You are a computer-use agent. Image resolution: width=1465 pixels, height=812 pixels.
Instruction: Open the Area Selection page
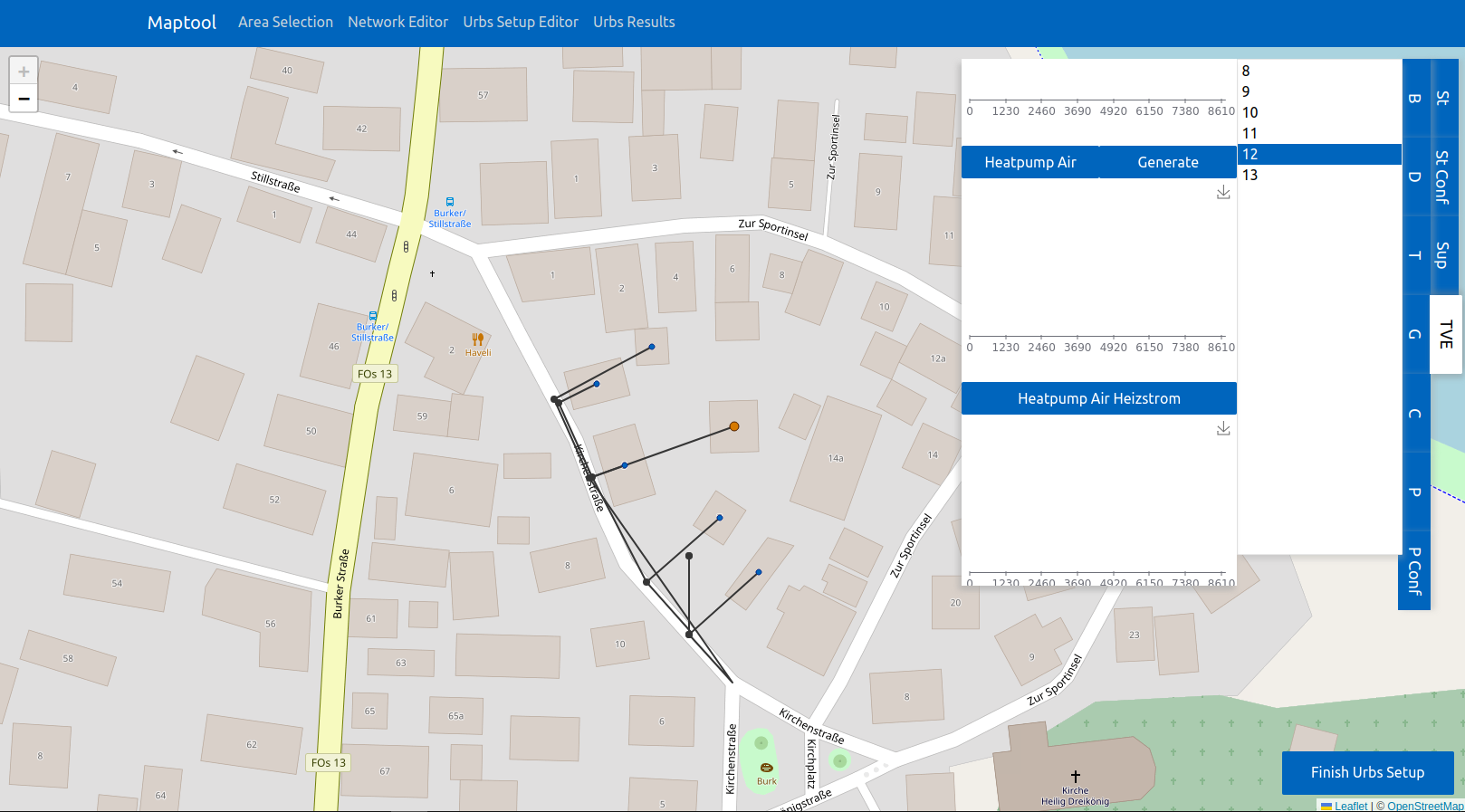pos(285,22)
